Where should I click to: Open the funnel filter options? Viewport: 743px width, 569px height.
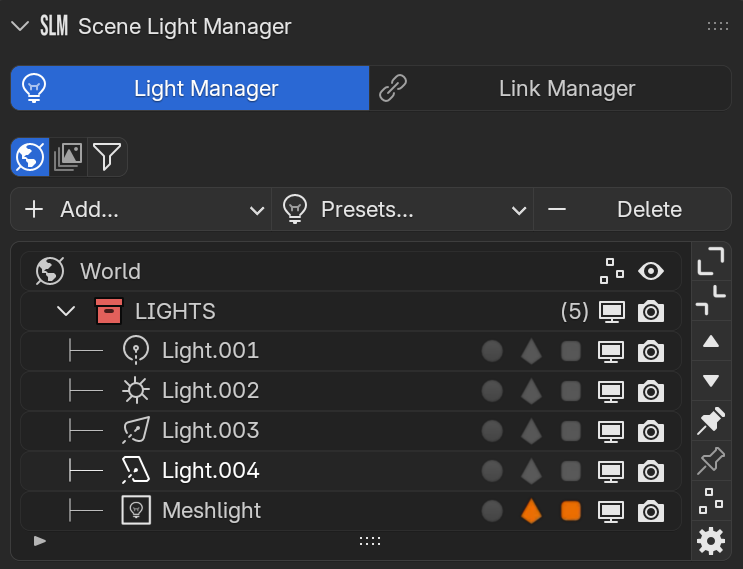(107, 157)
